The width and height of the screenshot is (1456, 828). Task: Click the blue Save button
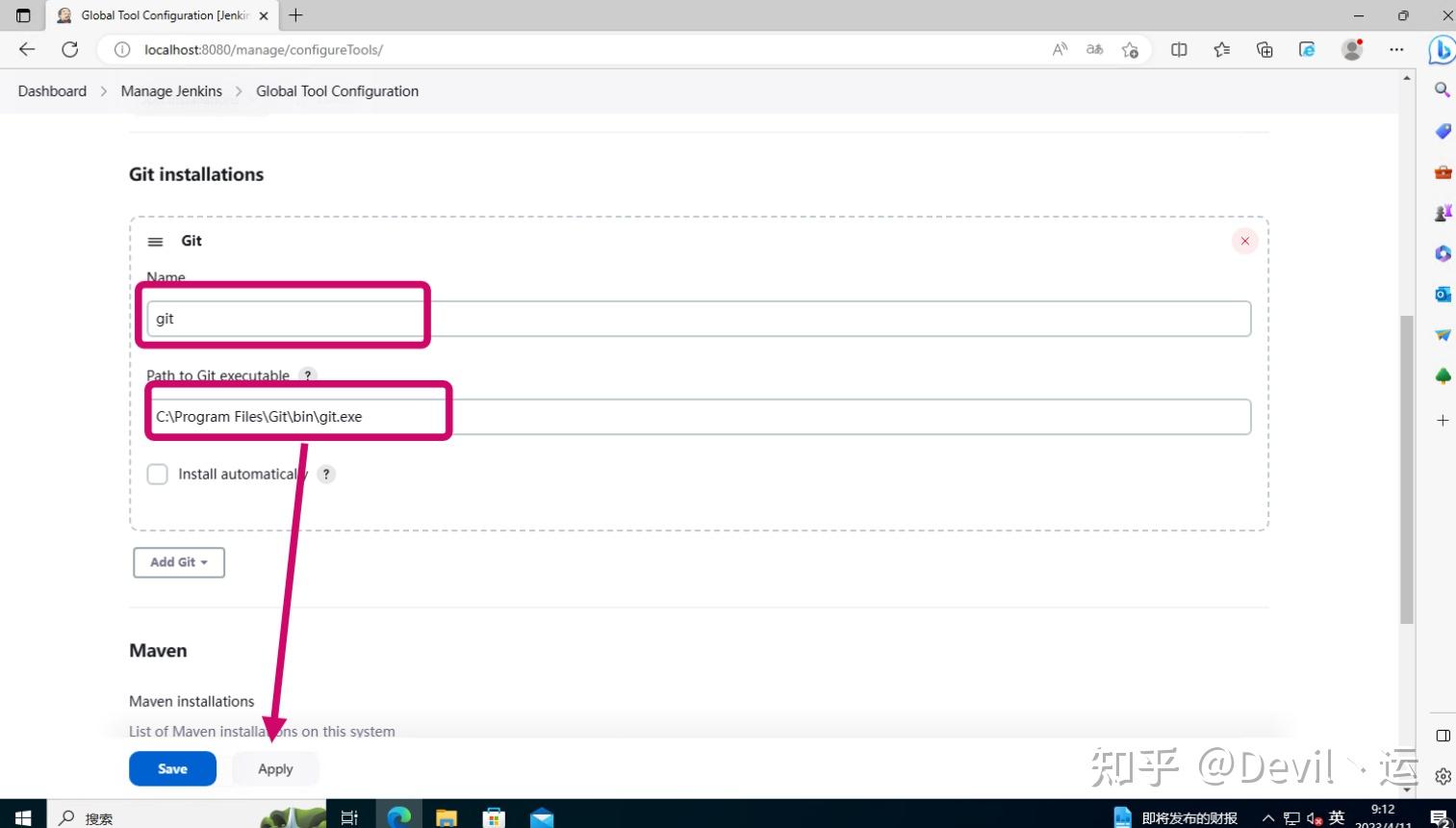click(172, 768)
